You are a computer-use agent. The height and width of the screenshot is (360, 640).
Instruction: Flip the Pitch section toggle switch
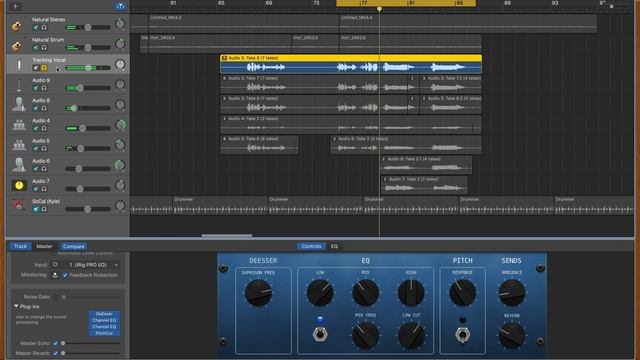coord(462,335)
